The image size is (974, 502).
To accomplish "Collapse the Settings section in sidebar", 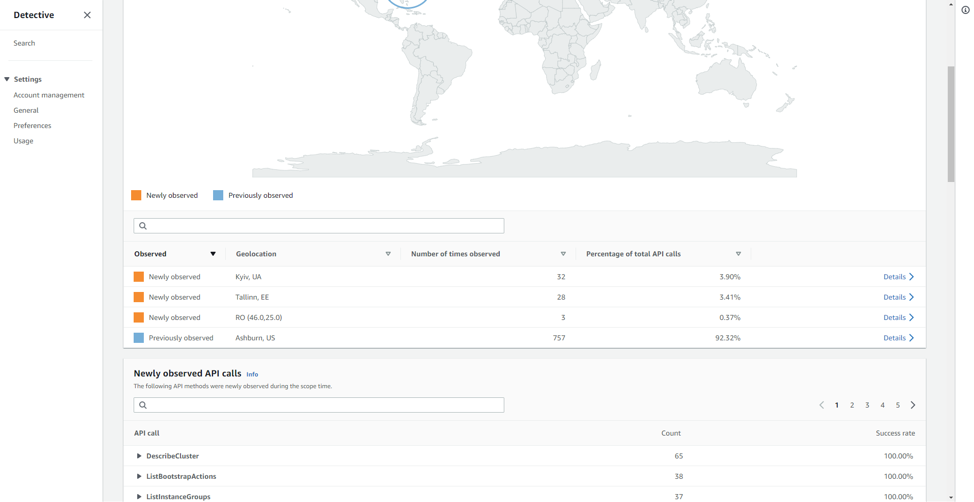I will click(7, 80).
